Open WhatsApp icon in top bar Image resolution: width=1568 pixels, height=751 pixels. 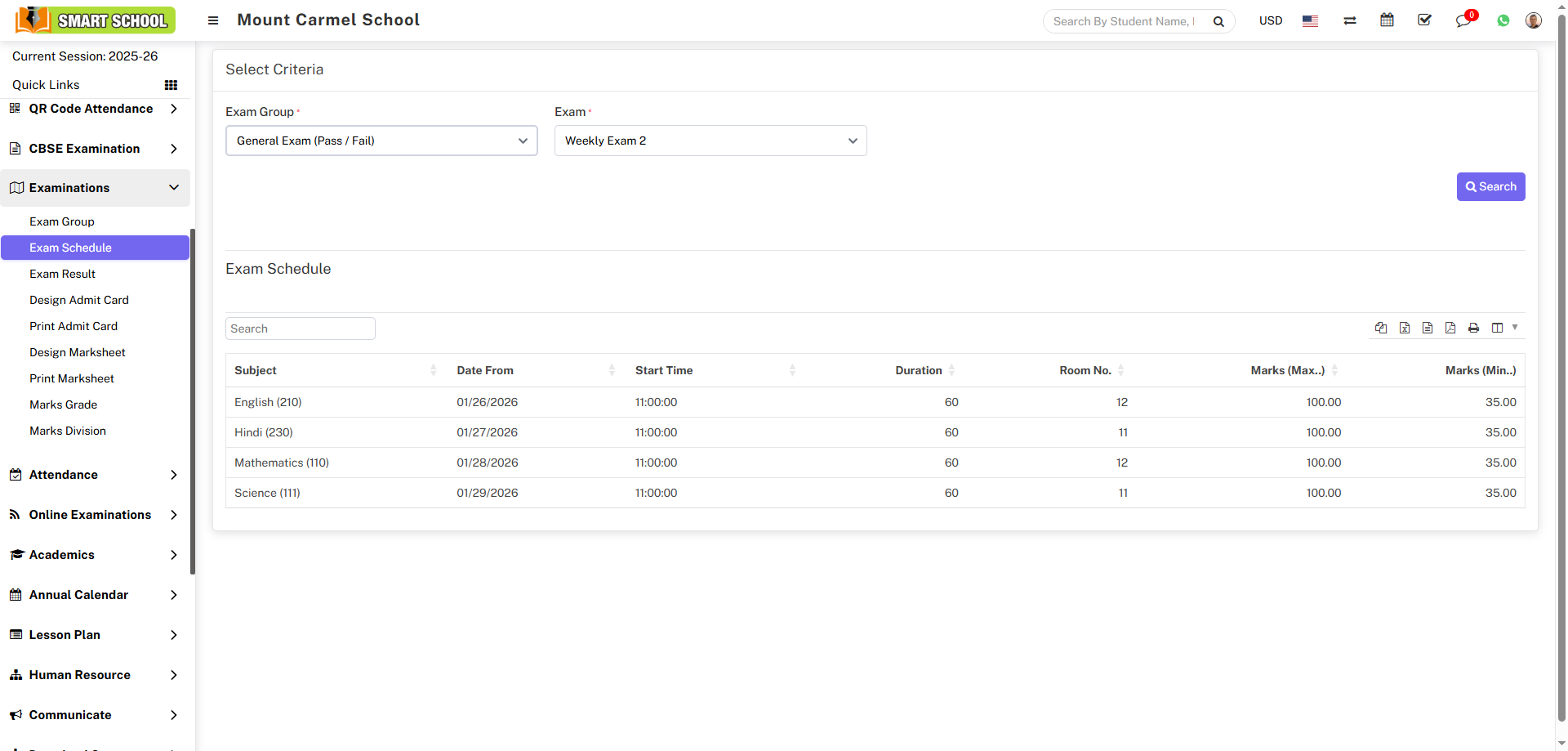[1503, 20]
